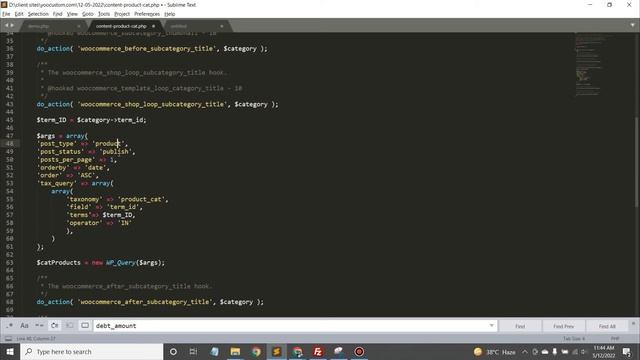Open Tab Size selector in status bar
This screenshot has height=360, width=640.
574,339
